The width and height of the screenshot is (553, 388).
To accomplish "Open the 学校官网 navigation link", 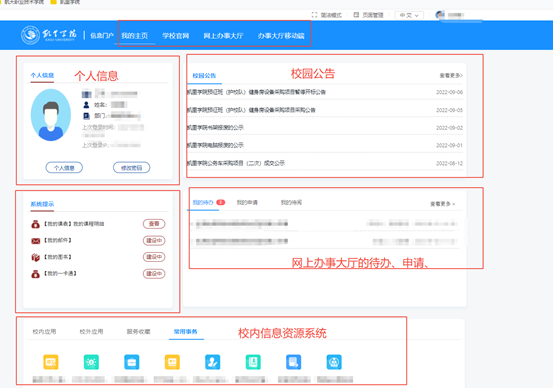I will point(176,36).
